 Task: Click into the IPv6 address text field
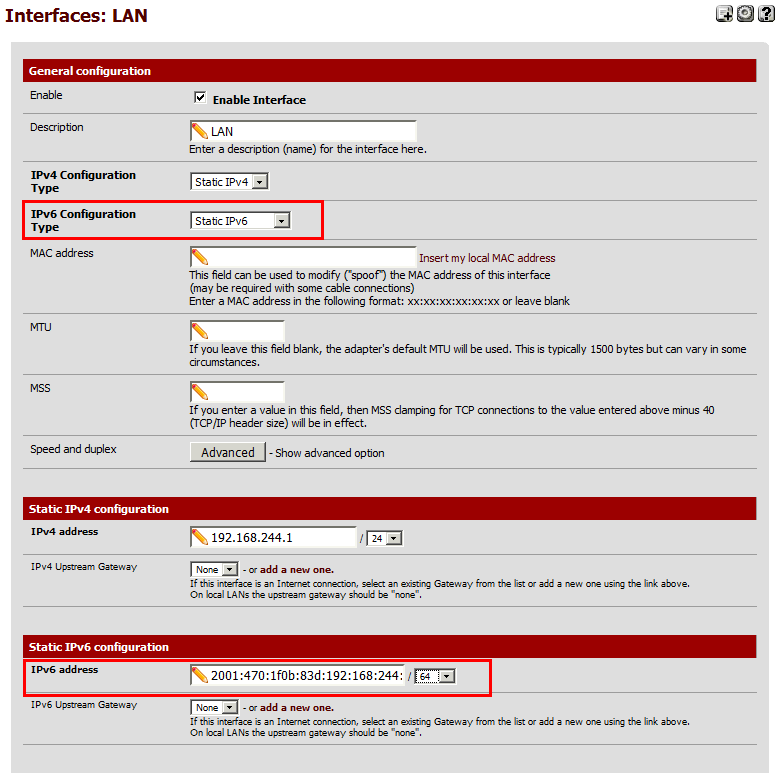(305, 676)
